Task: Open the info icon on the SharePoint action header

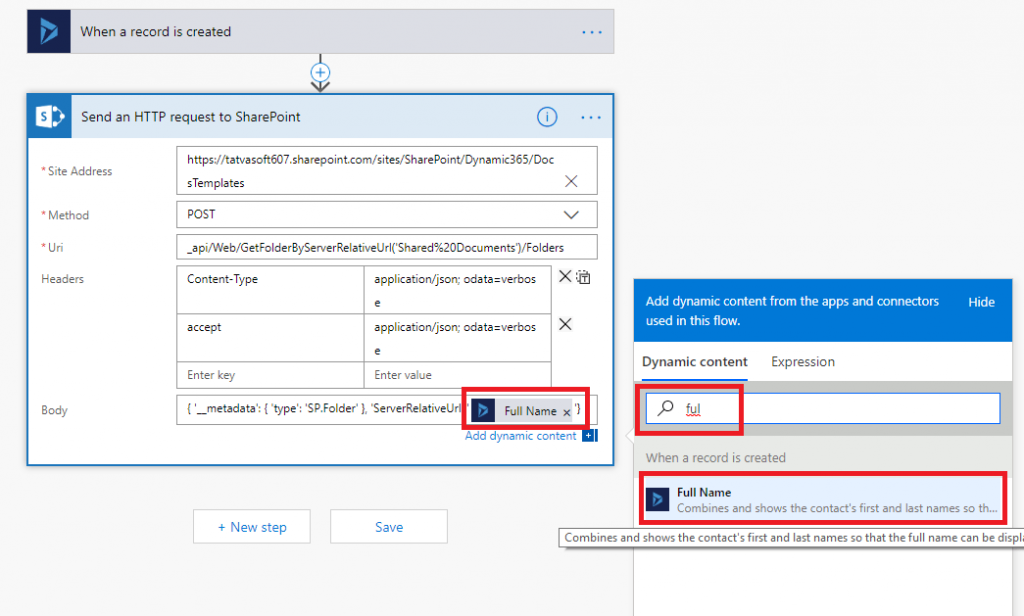Action: [546, 116]
